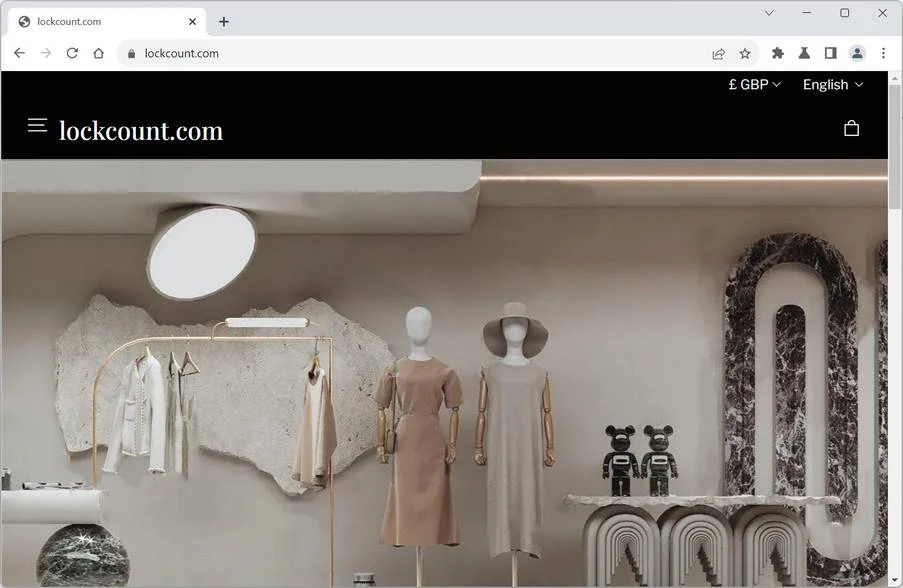Open the hamburger navigation menu
This screenshot has height=588, width=903.
click(x=37, y=125)
